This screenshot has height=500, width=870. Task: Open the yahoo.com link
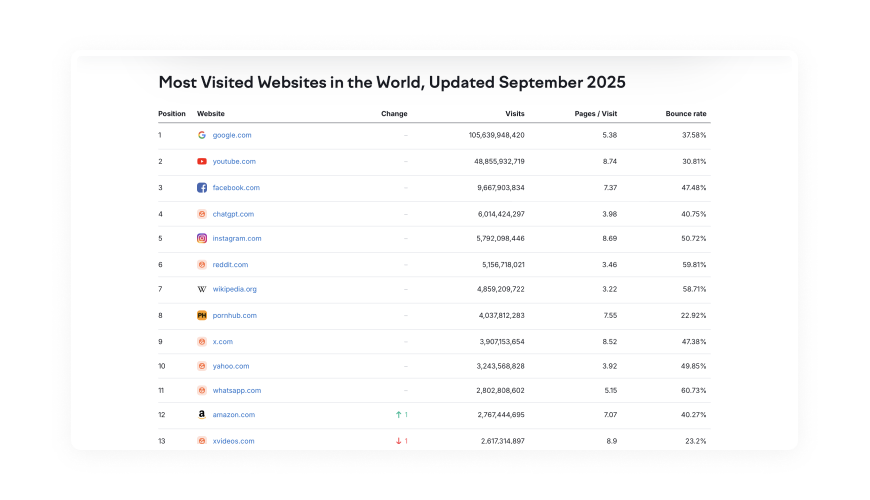(x=231, y=366)
